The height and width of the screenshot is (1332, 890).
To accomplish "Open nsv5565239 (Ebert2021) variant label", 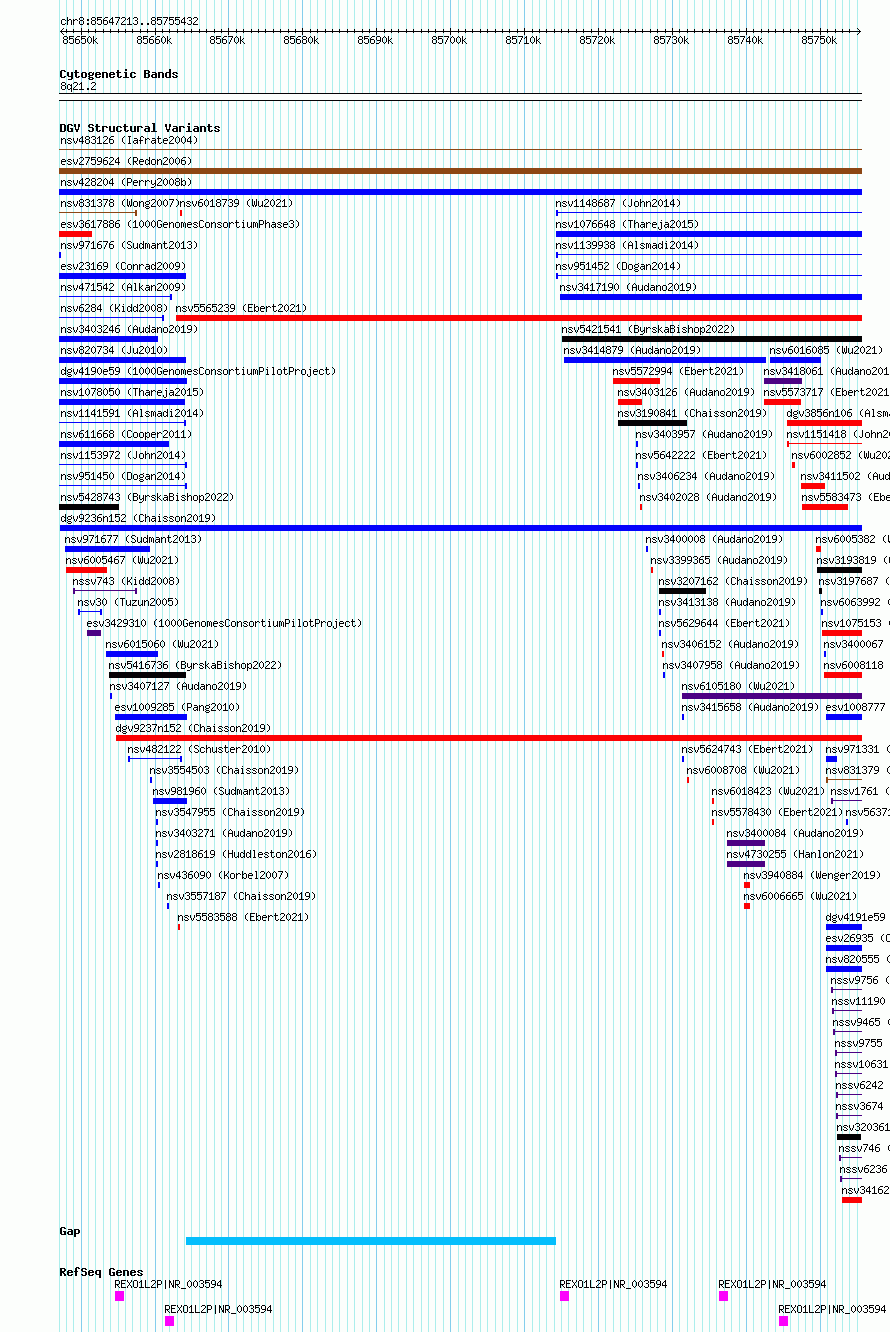I will tap(242, 308).
